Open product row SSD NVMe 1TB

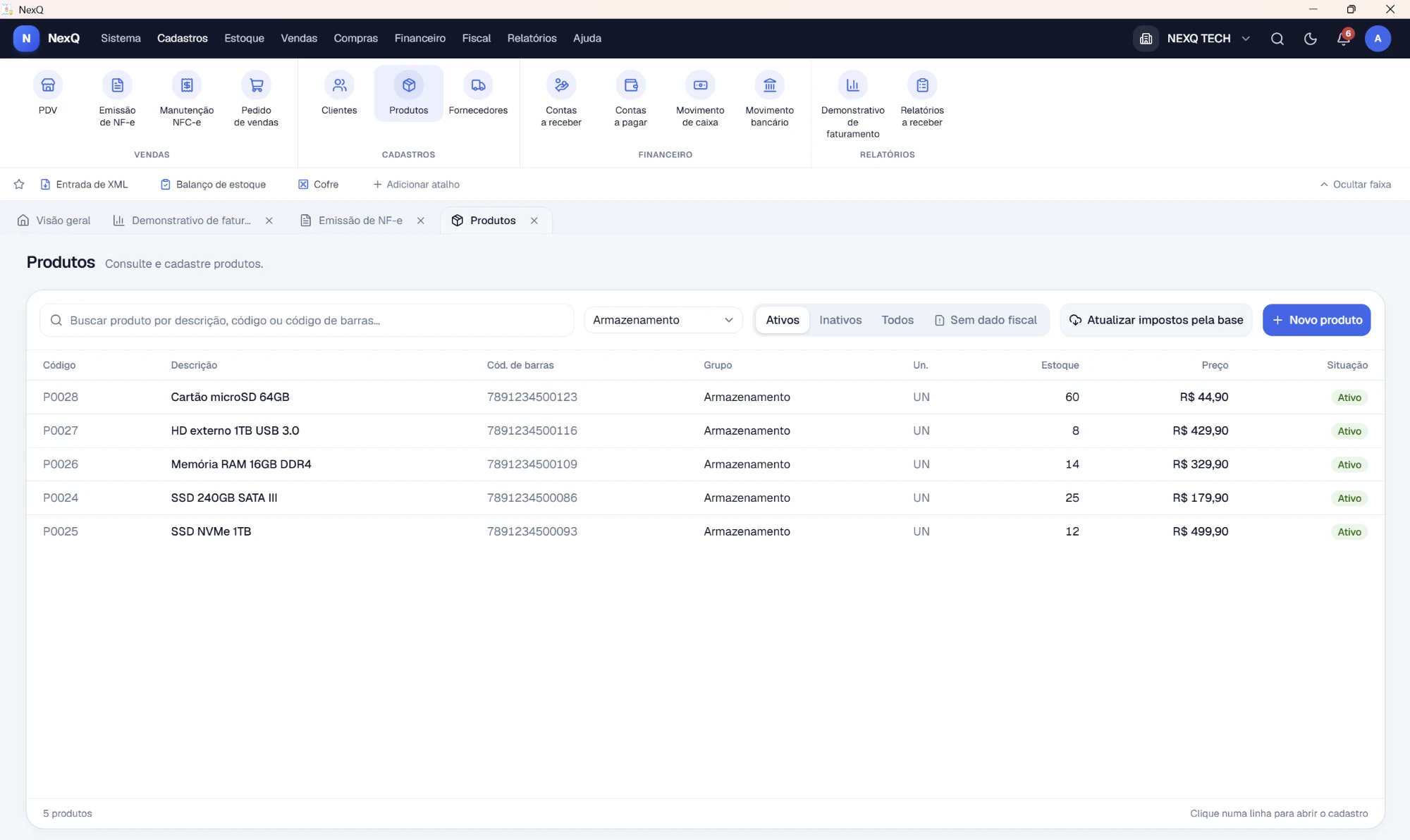tap(705, 531)
